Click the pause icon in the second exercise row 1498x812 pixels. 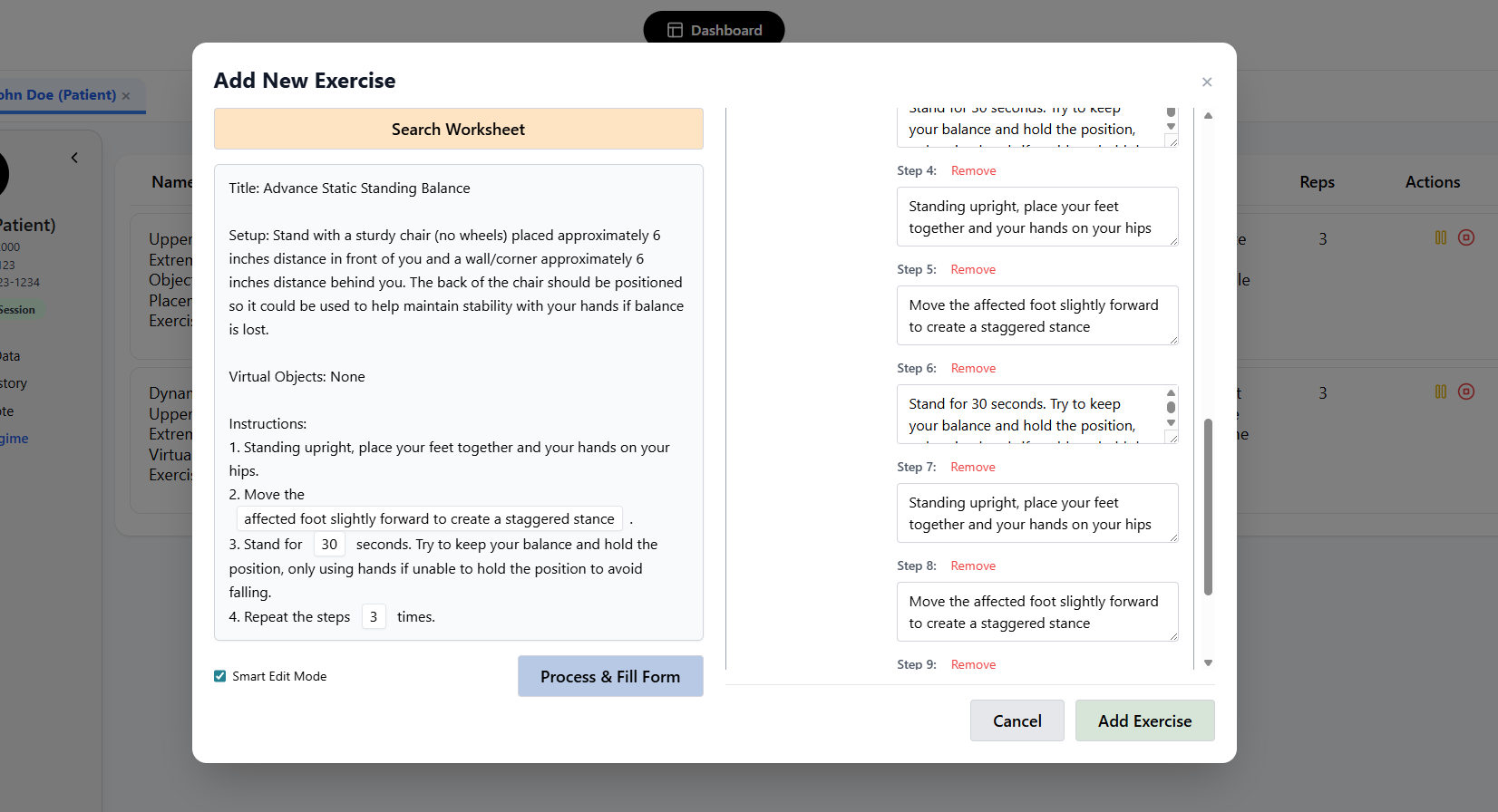pos(1440,391)
